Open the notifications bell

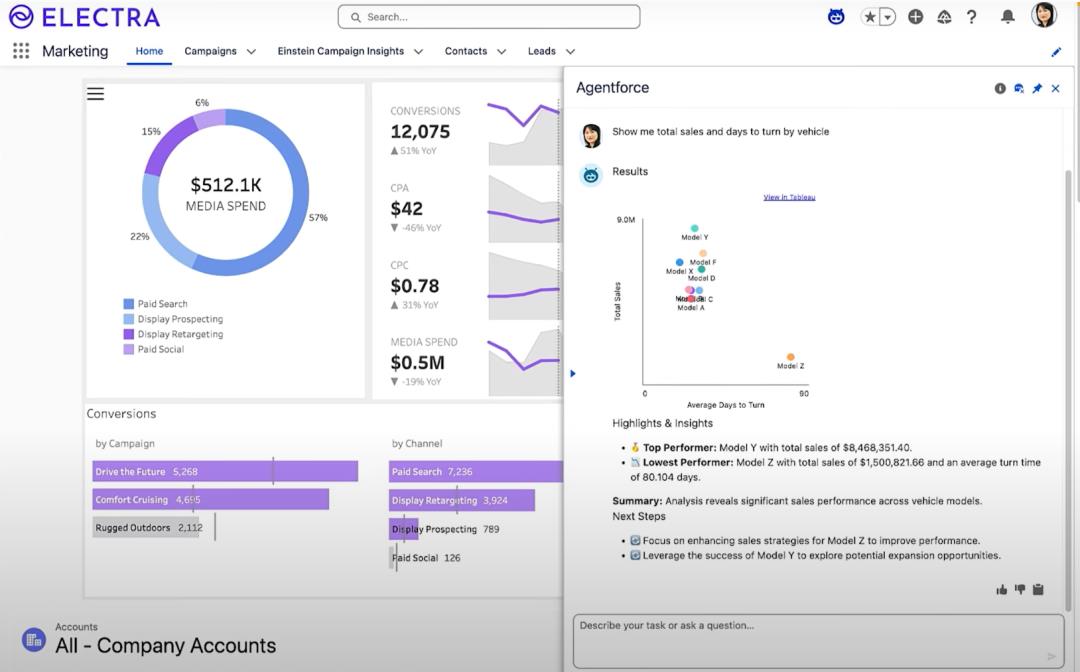tap(1008, 17)
